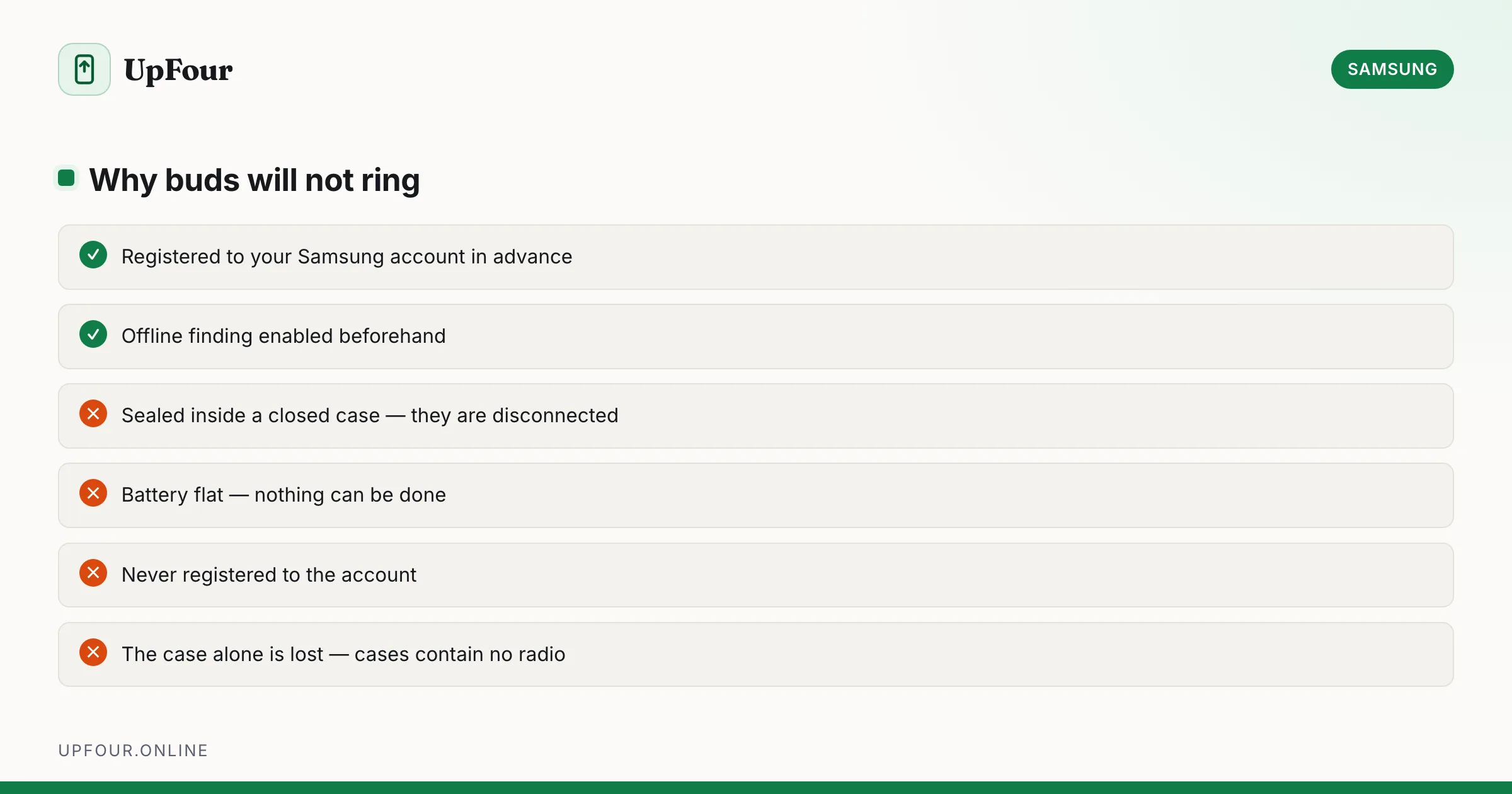
Task: Click the green square bullet beside the heading
Action: coord(66,178)
